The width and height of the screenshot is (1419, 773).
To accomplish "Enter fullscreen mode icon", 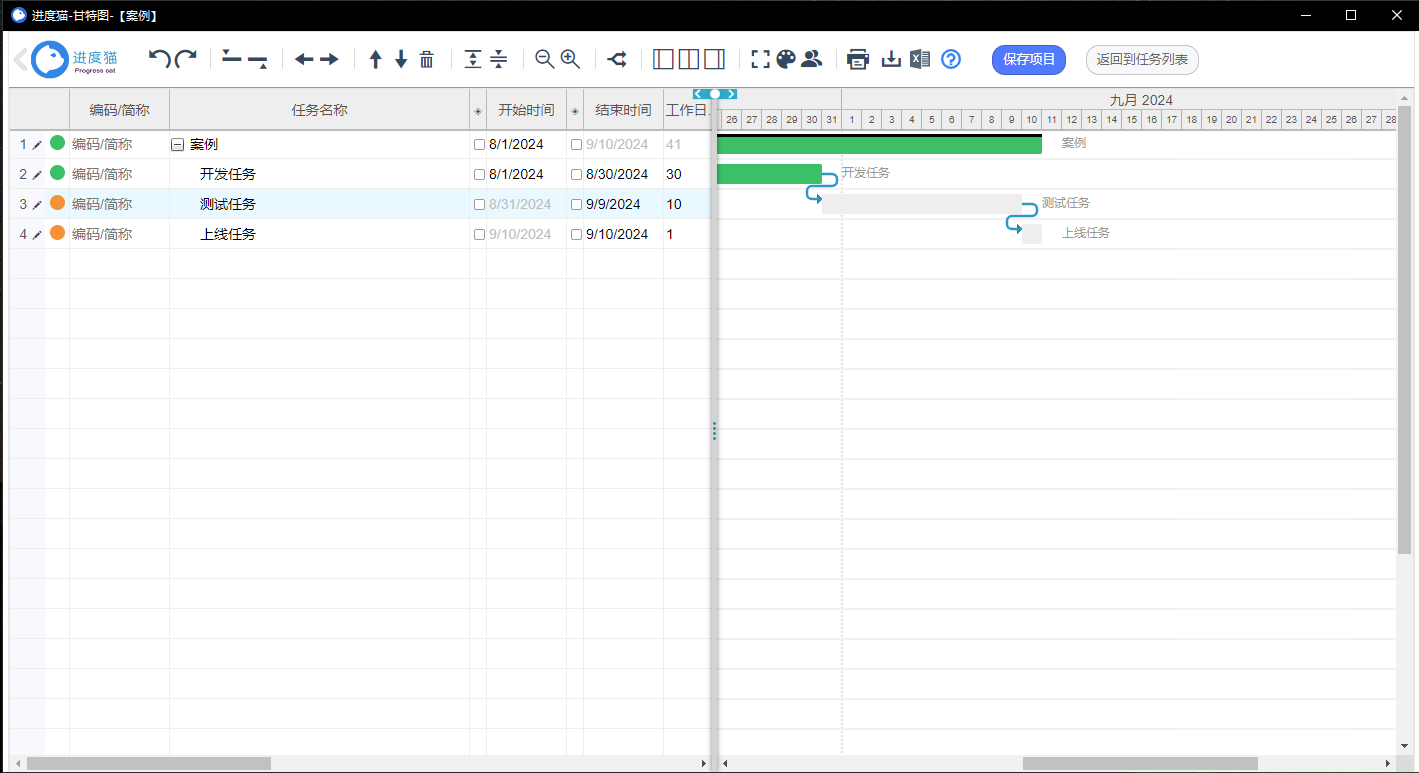I will 761,59.
